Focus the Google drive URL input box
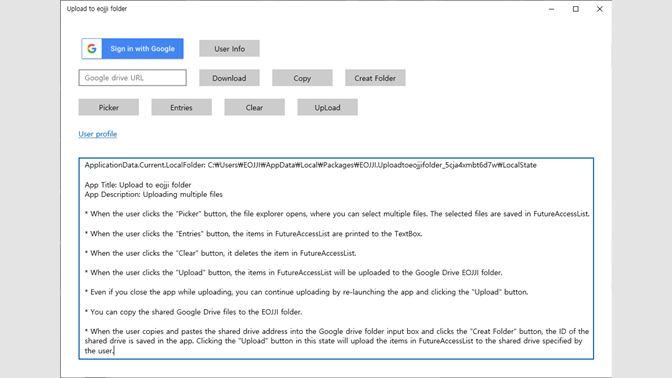Viewport: 672px width, 378px height. point(132,78)
